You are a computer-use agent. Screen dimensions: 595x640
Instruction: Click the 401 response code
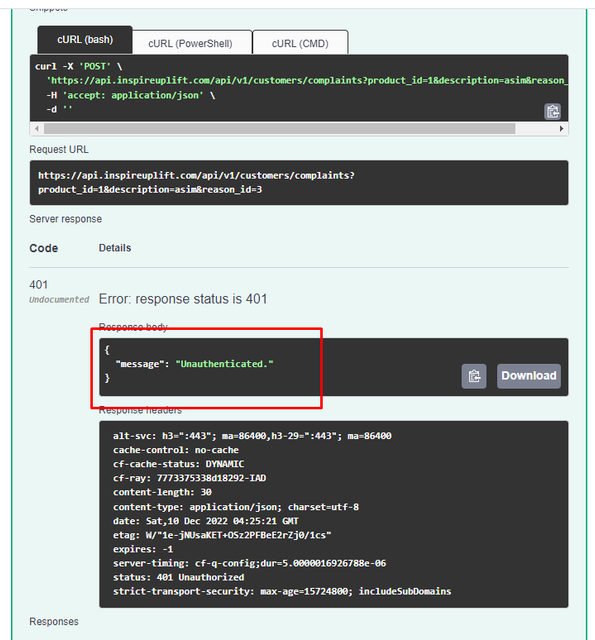(x=39, y=284)
